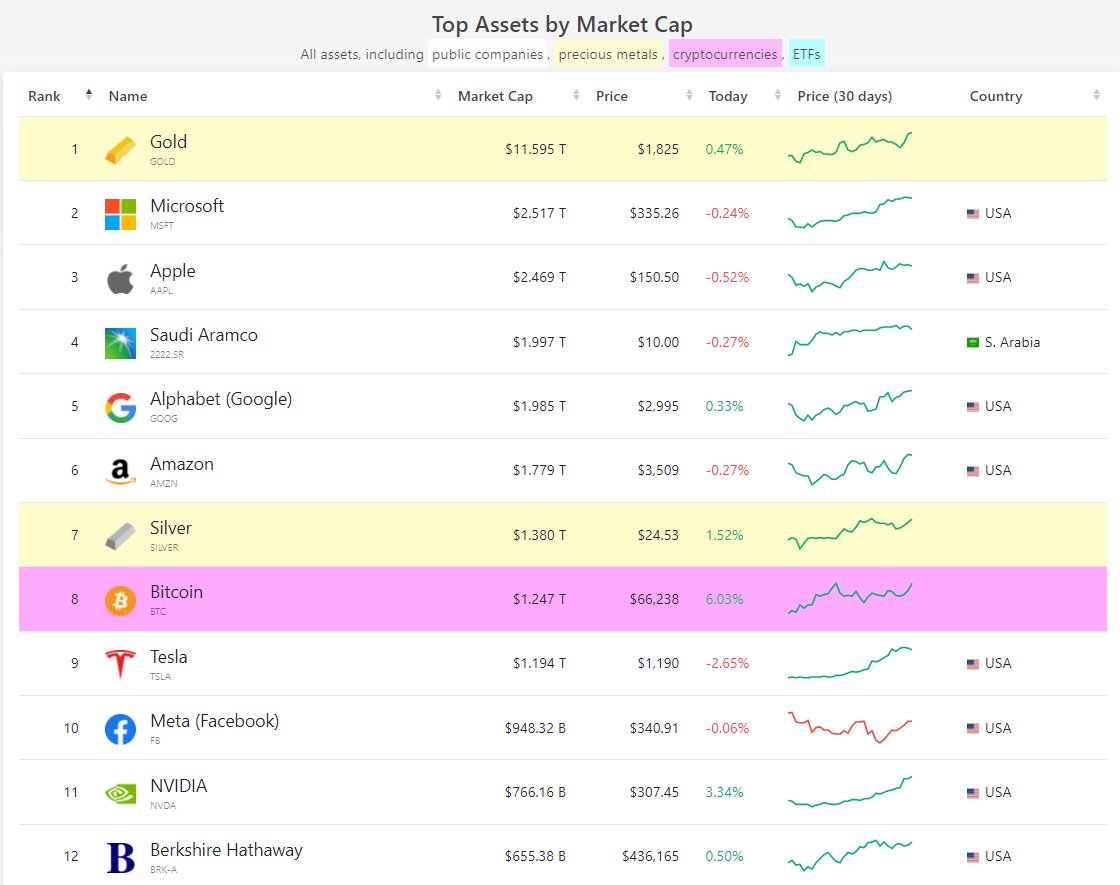Click the Bitcoin logo icon
1120x885 pixels.
(120, 600)
